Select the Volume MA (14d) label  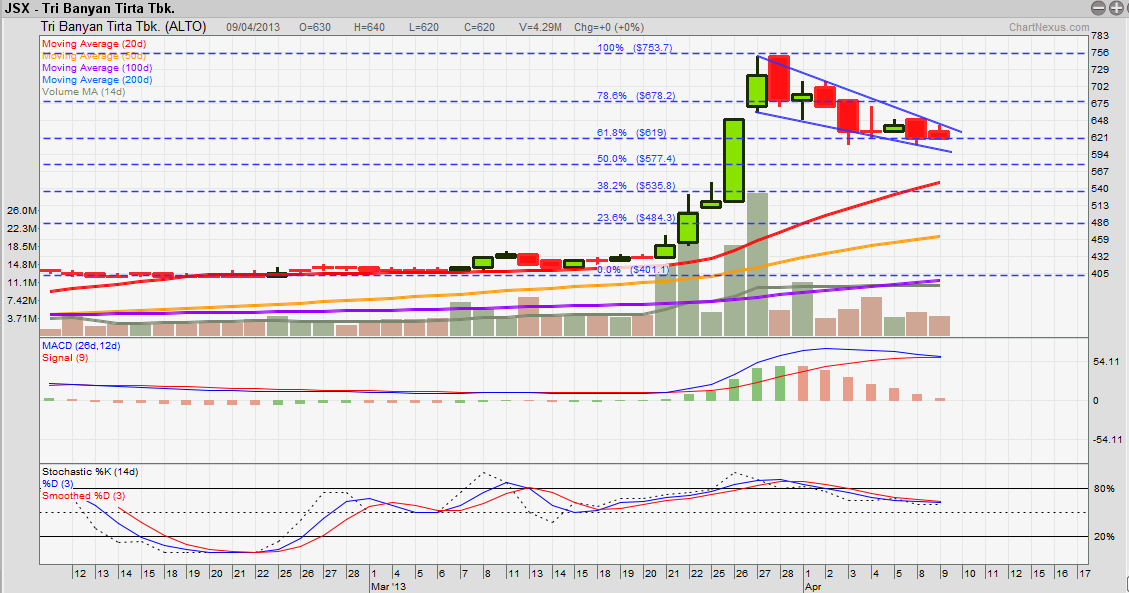(x=84, y=92)
